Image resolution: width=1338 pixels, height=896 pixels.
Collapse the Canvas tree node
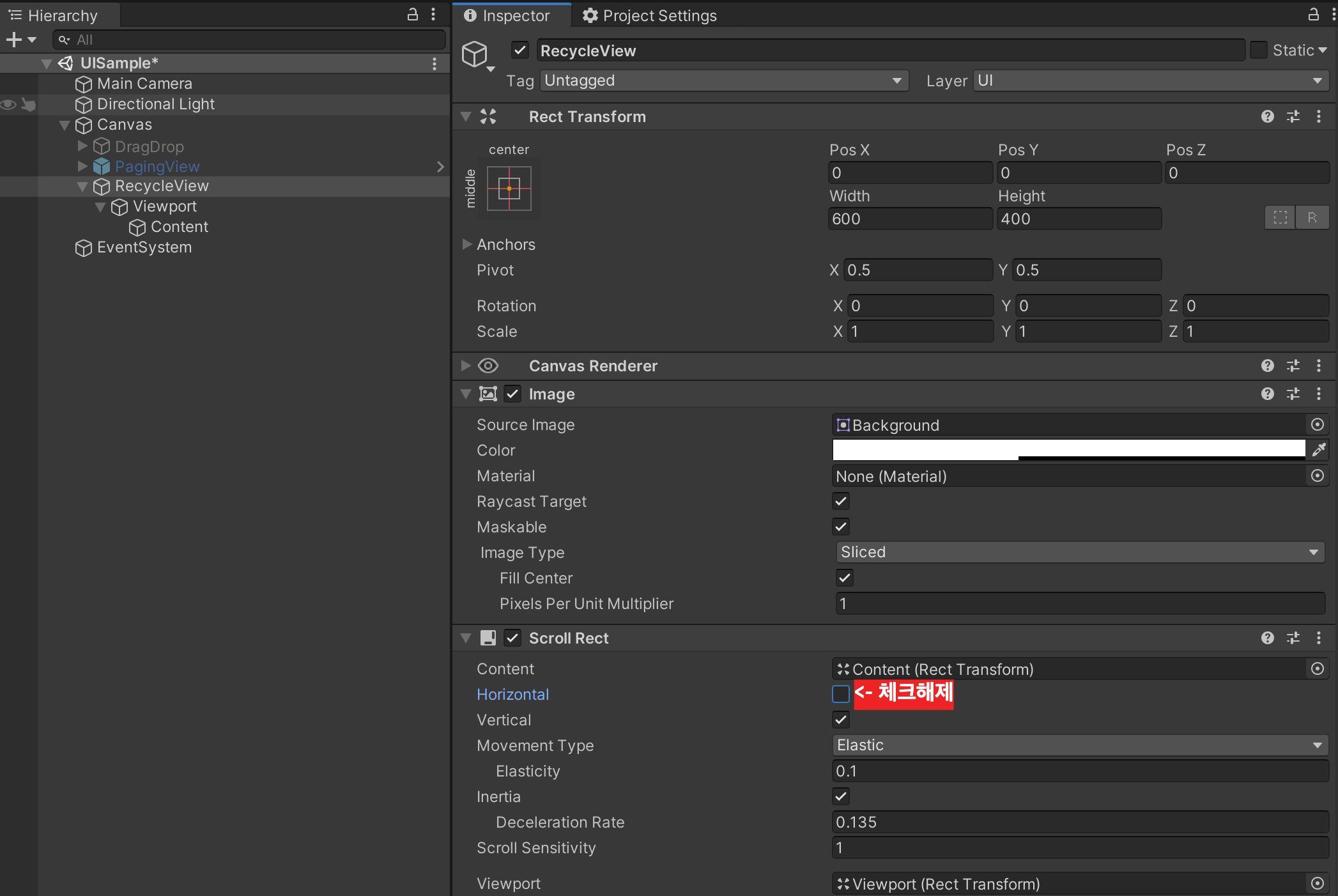coord(65,125)
